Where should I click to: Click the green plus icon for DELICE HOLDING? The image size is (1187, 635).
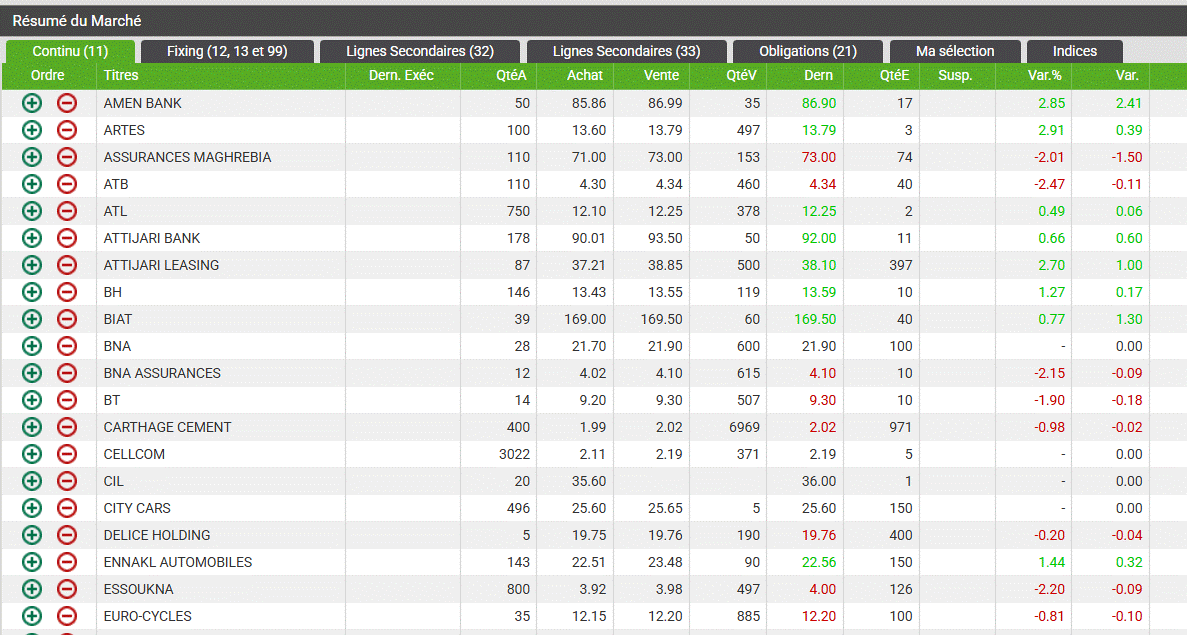pyautogui.click(x=32, y=535)
